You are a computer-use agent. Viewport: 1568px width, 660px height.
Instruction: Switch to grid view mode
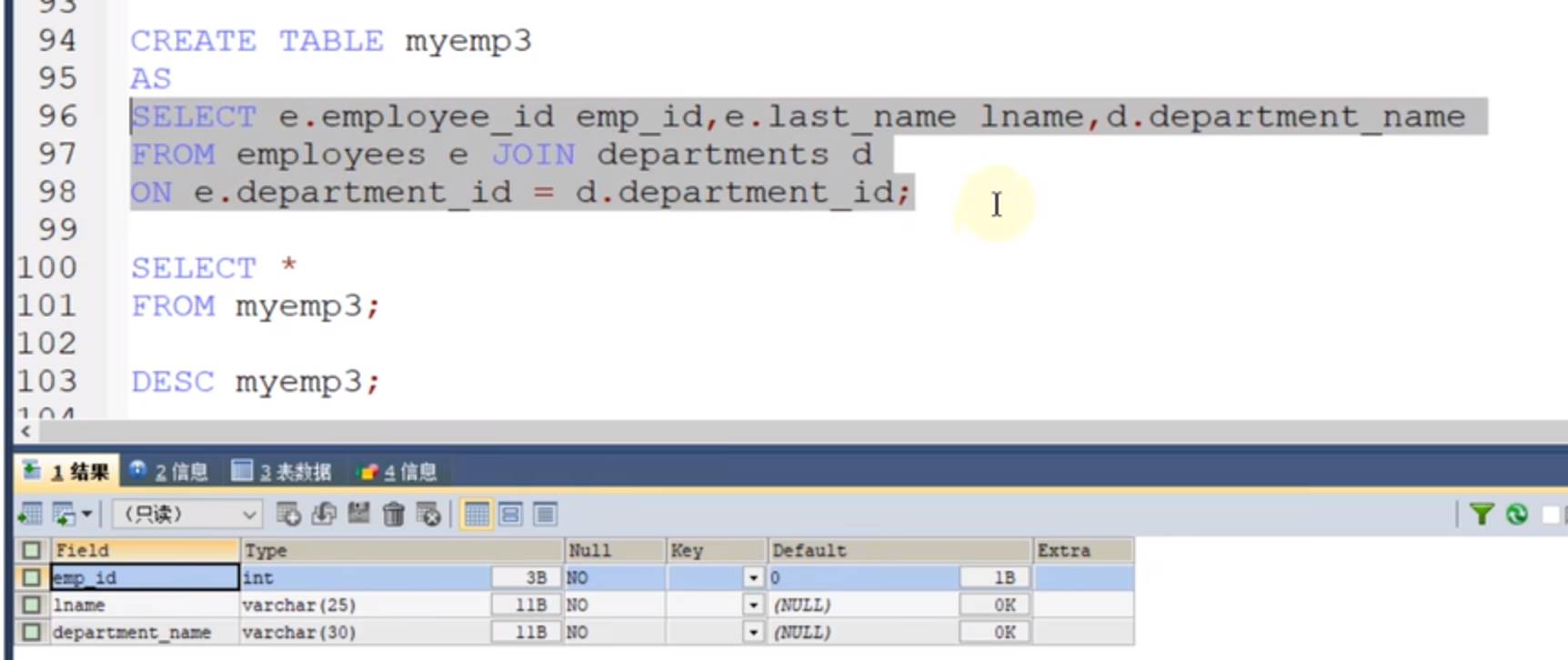pos(477,515)
